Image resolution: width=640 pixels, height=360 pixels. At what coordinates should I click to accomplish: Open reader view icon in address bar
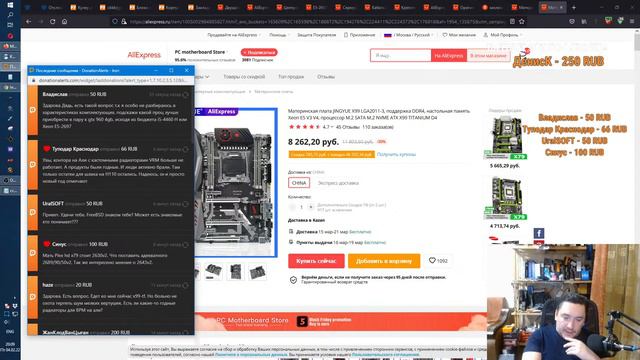512,21
